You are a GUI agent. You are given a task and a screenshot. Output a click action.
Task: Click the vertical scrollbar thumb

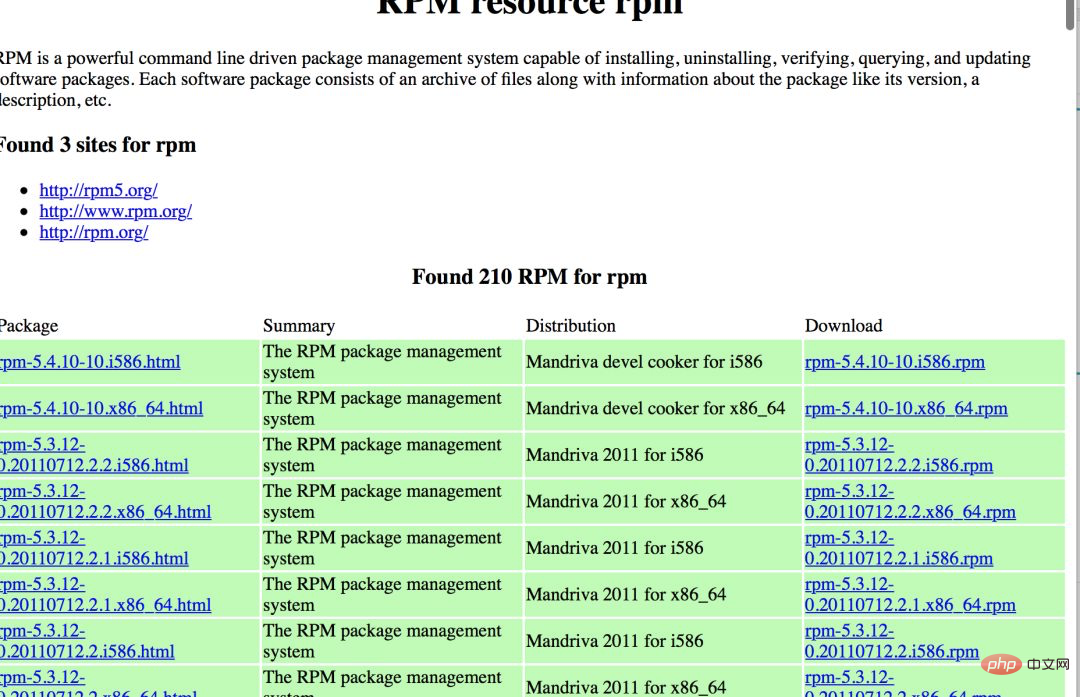(x=1070, y=14)
